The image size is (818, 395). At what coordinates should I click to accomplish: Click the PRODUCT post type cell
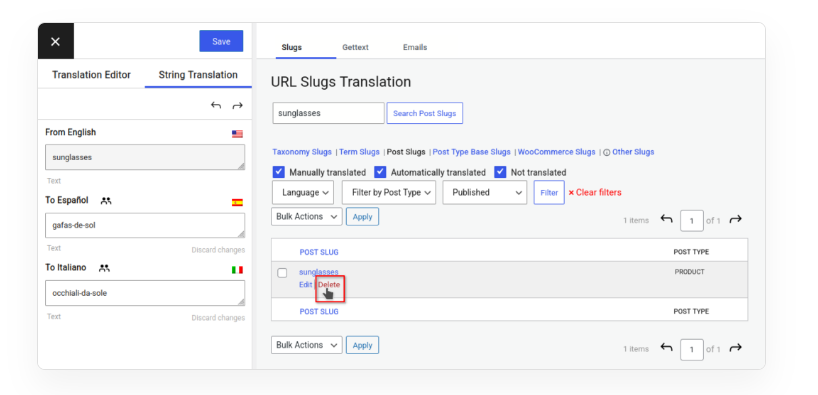coord(689,272)
